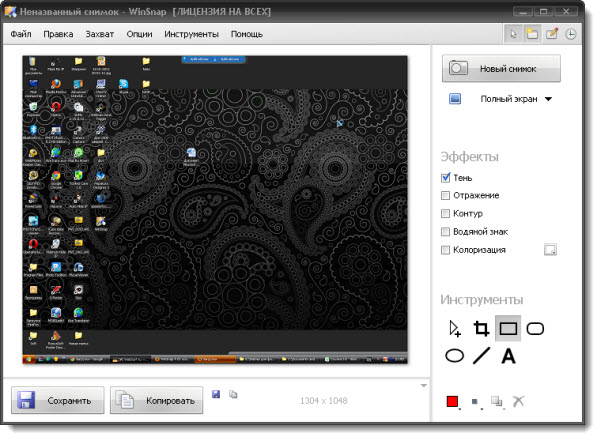
Task: Click the clock timer icon in toolbar
Action: pyautogui.click(x=570, y=34)
